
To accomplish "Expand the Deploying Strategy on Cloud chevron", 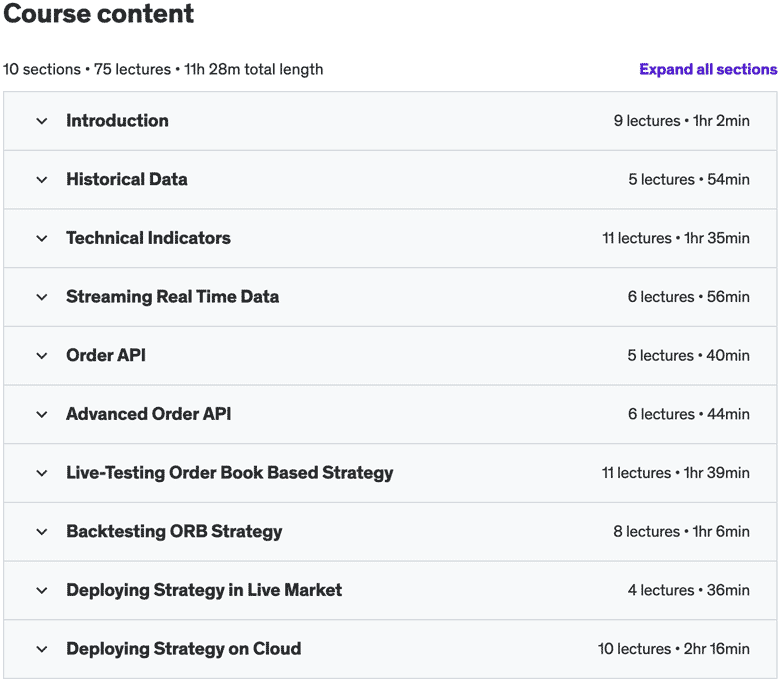I will coord(42,649).
